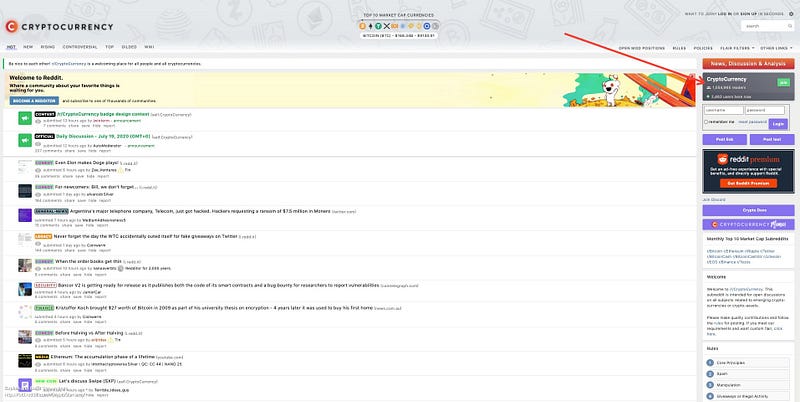Click rule number 1 circle icon

(x=710, y=363)
